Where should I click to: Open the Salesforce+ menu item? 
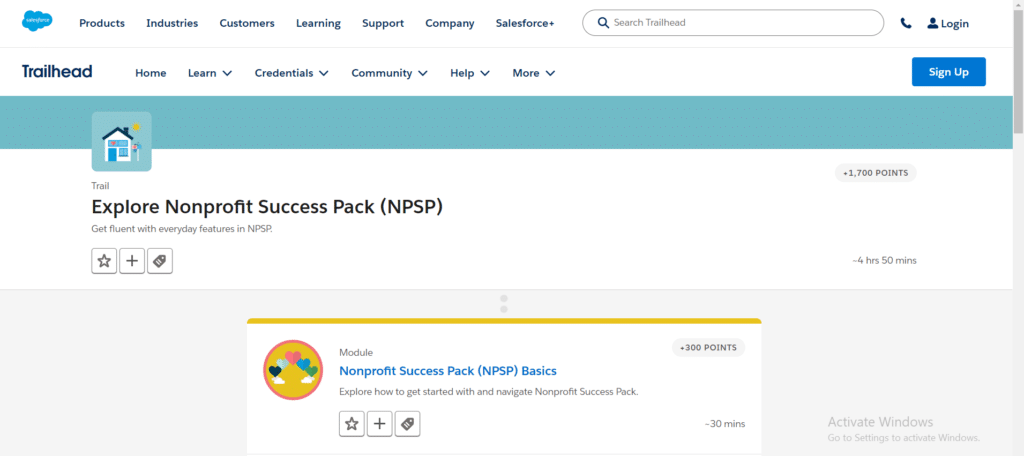coord(524,24)
